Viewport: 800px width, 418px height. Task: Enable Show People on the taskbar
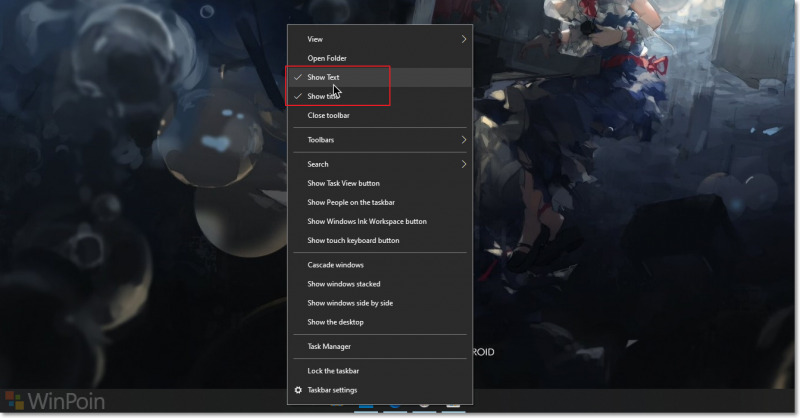coord(380,202)
